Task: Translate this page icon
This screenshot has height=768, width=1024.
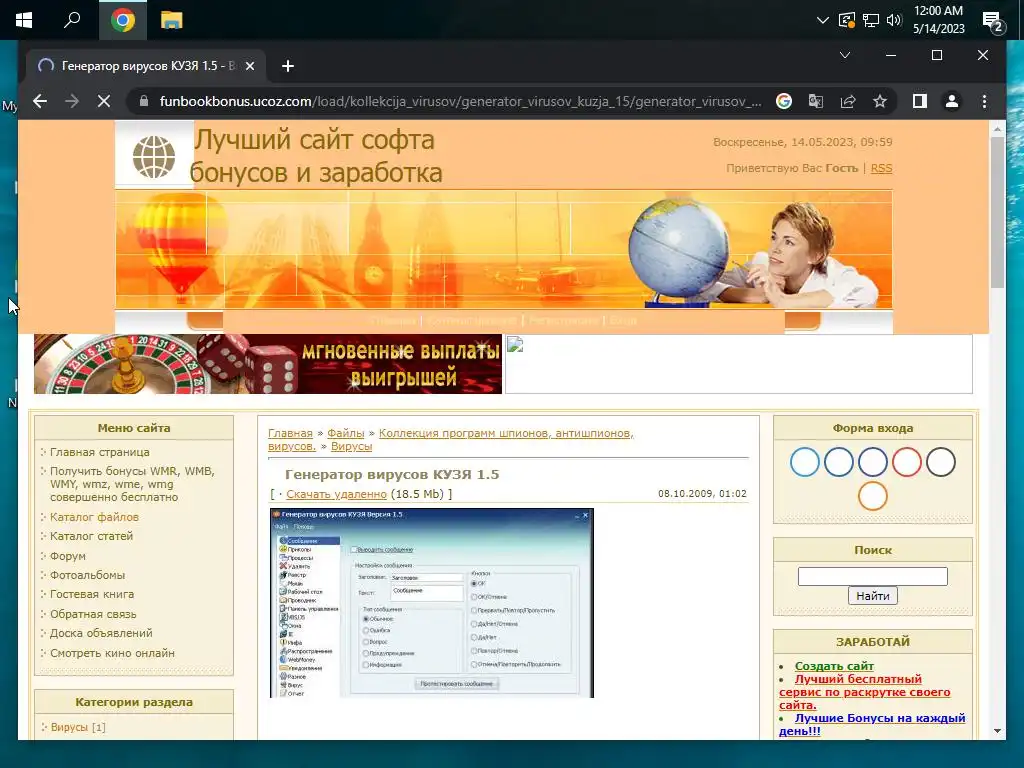Action: tap(816, 101)
